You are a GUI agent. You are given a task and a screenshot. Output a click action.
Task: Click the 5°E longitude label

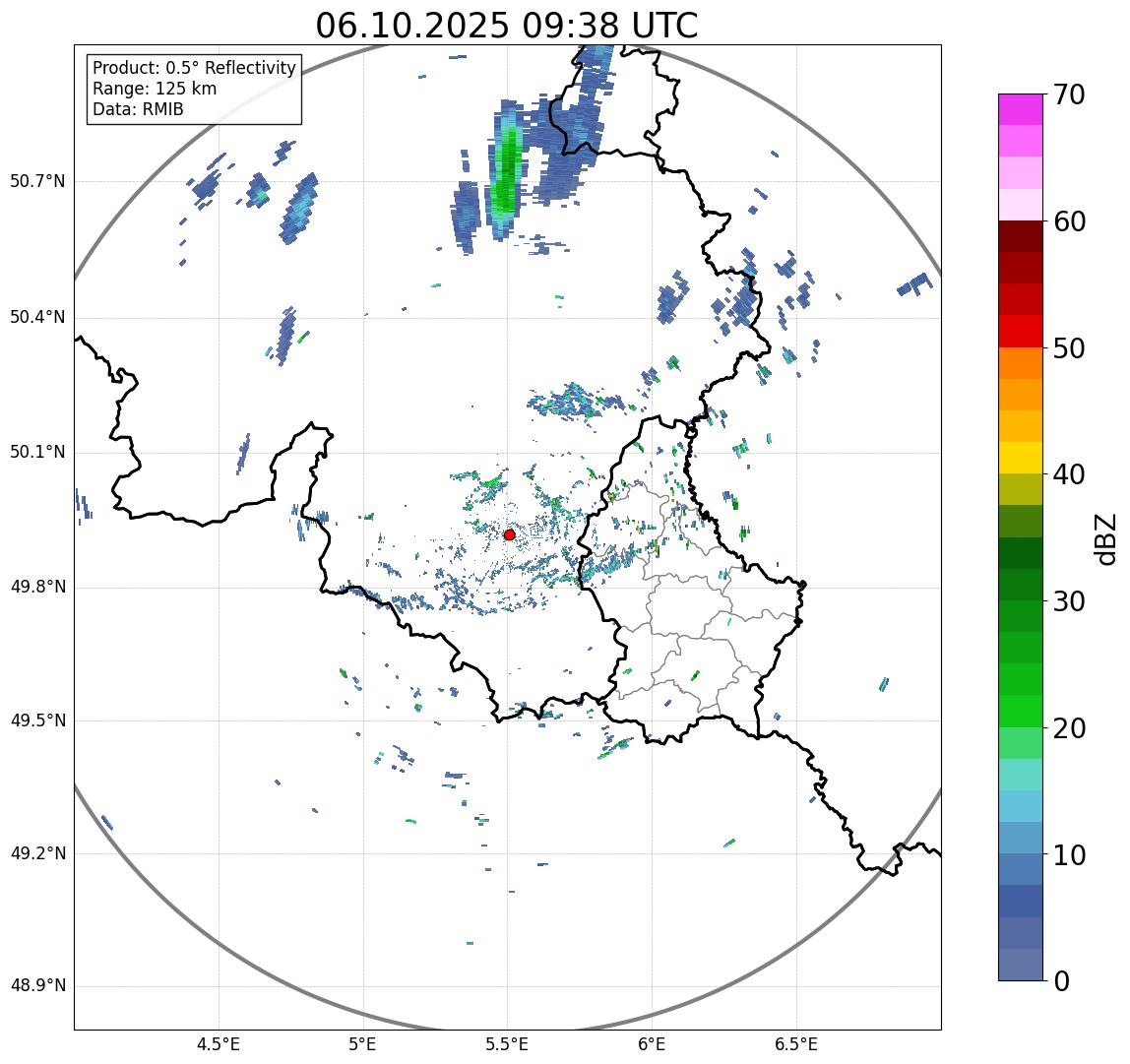pos(362,1044)
